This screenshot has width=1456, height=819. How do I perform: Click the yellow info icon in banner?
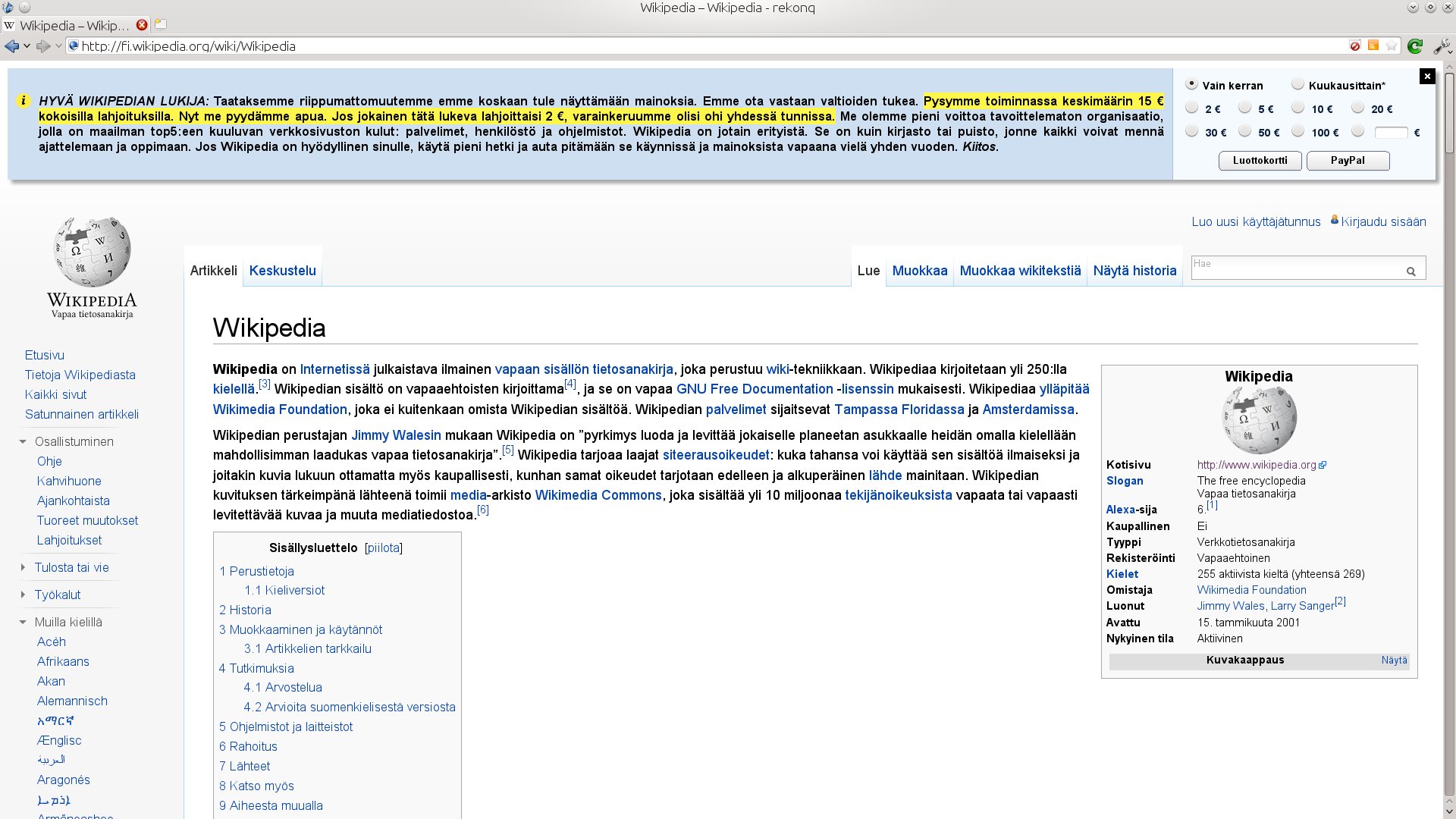click(23, 101)
